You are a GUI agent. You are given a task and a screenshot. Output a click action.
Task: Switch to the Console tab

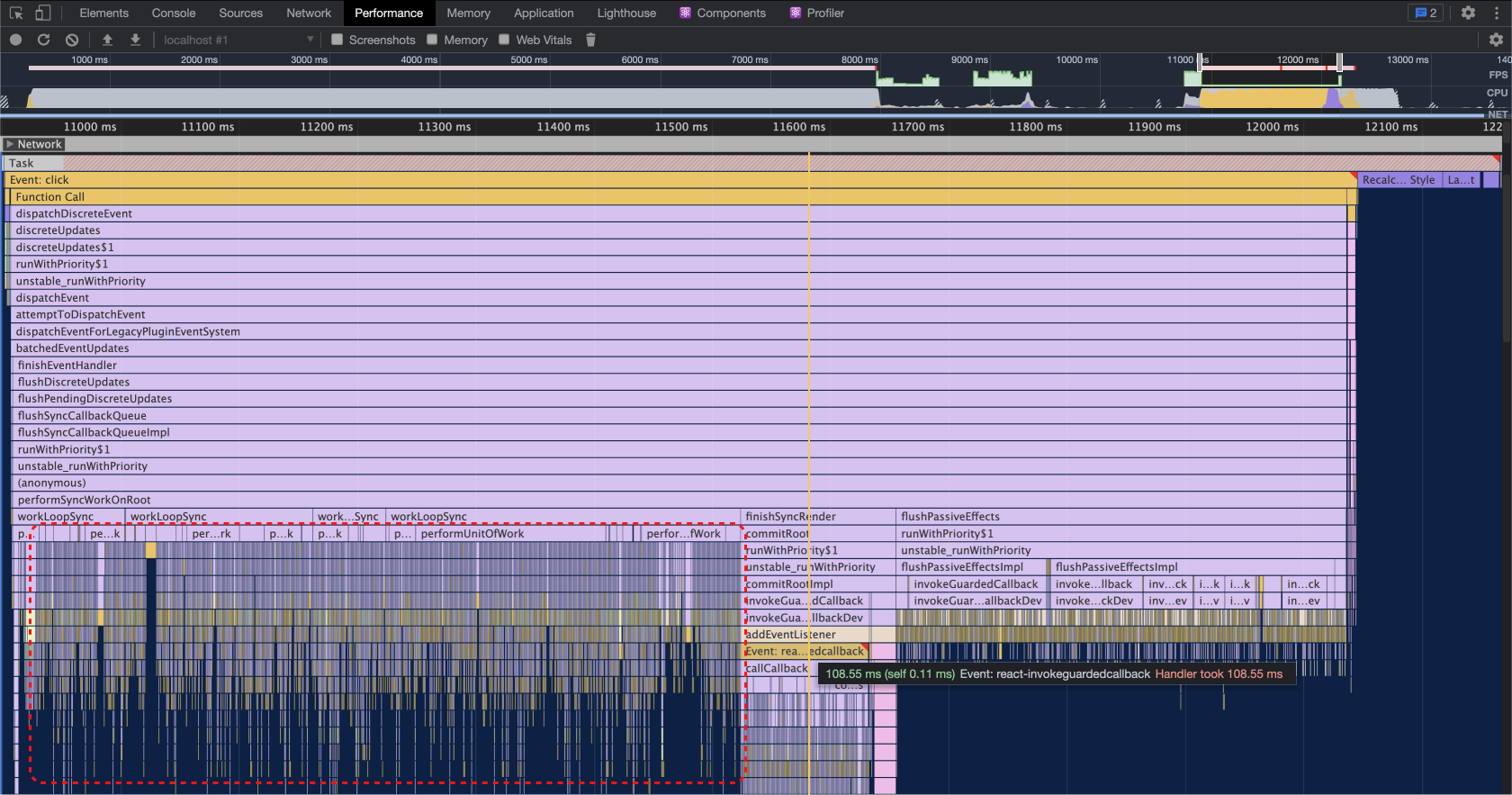pyautogui.click(x=174, y=13)
